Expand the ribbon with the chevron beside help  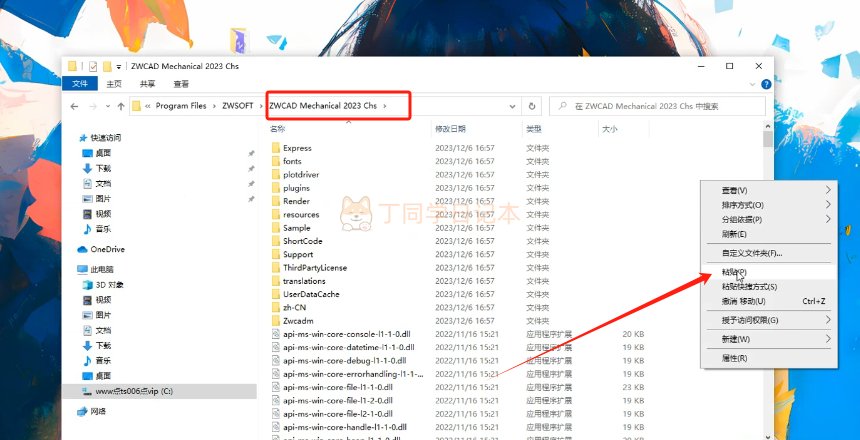752,84
